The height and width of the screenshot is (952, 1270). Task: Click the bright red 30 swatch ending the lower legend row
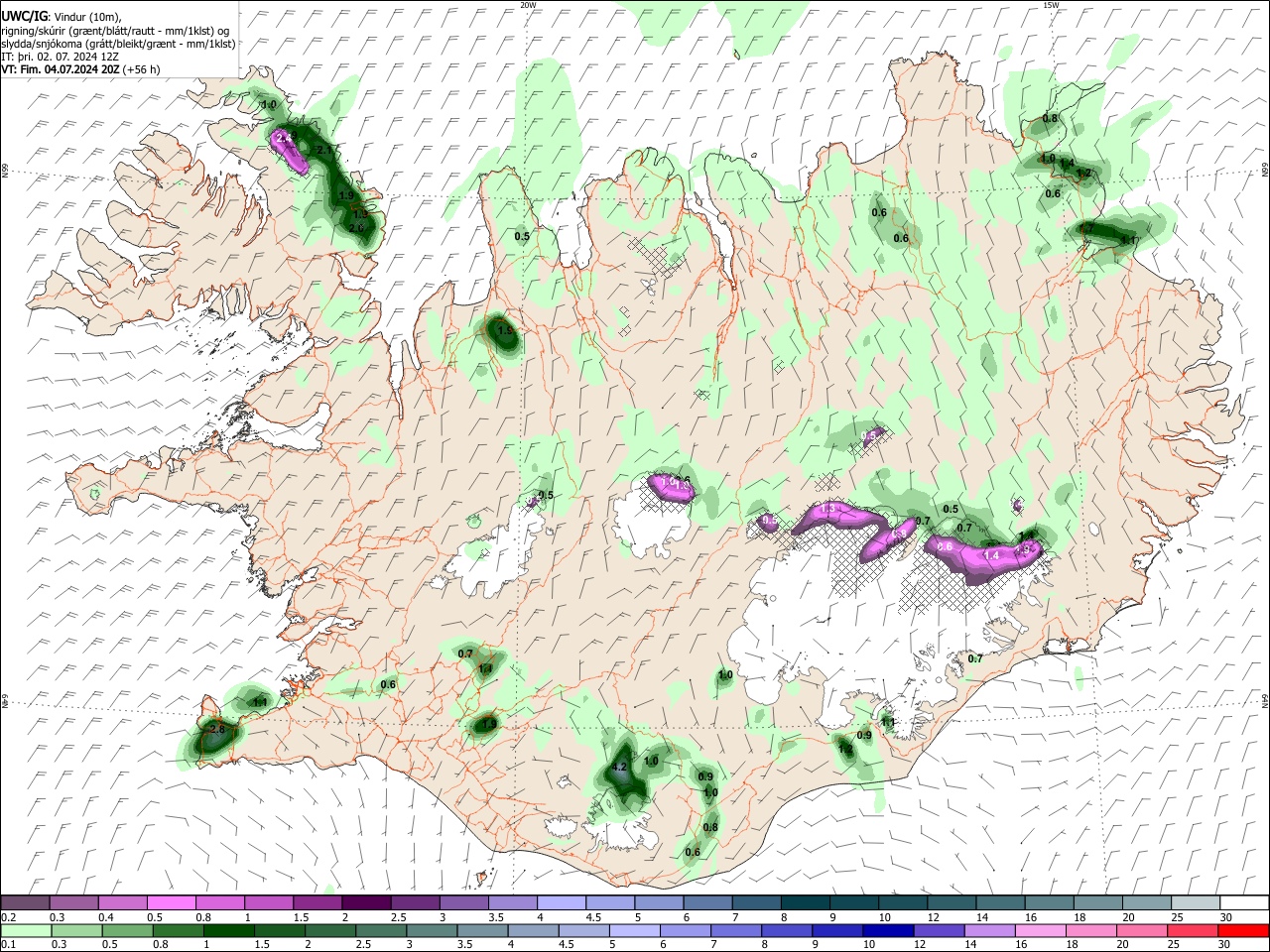(1242, 930)
